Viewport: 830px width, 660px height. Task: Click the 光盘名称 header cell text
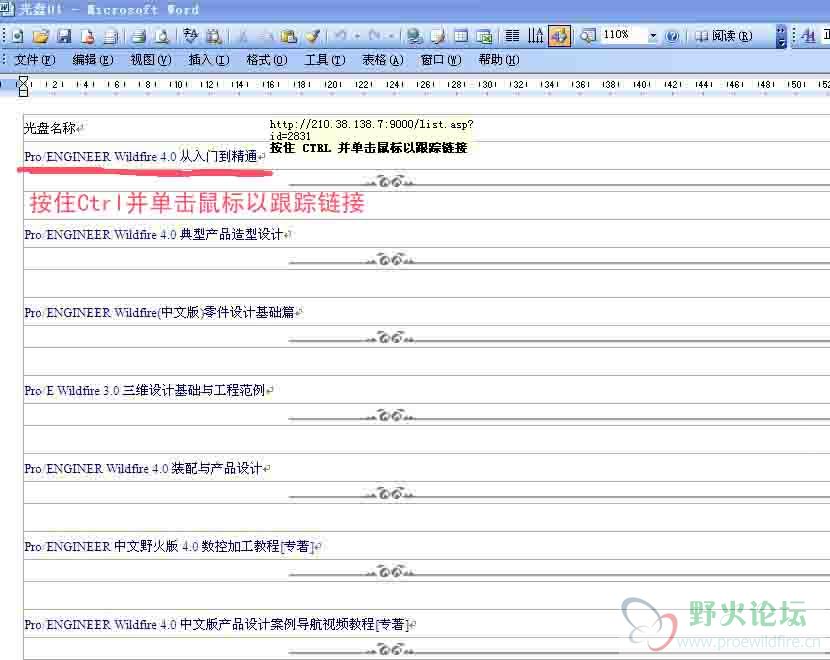pos(50,128)
